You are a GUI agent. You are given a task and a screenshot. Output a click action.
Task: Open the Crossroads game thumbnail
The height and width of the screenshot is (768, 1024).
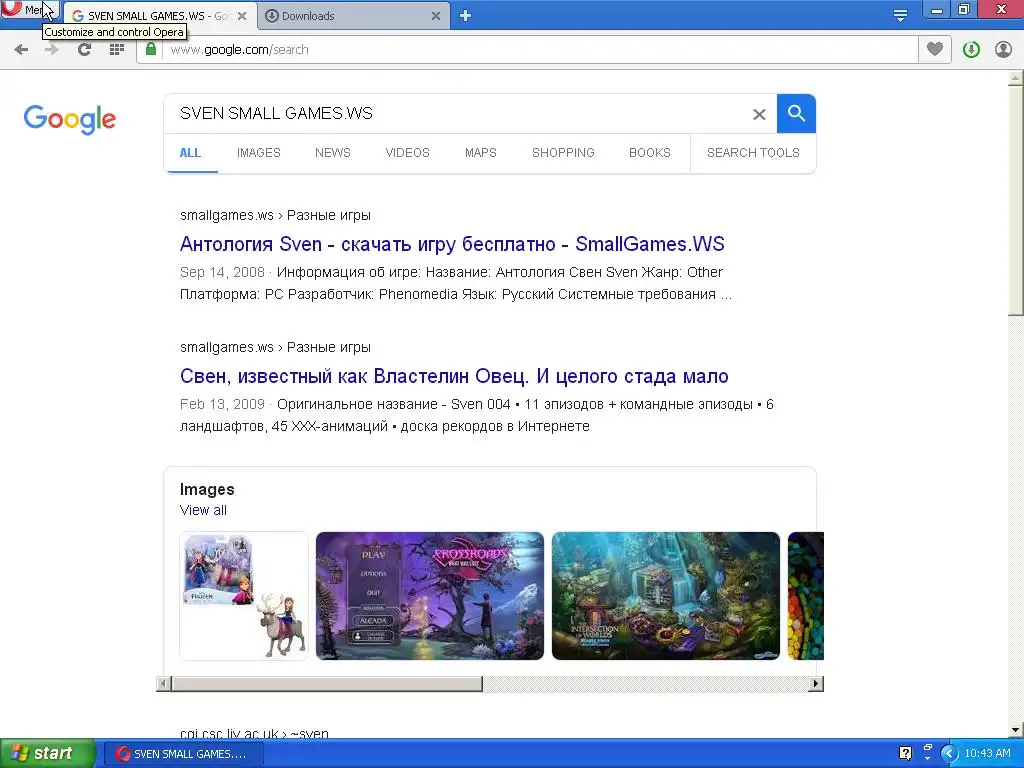[430, 596]
